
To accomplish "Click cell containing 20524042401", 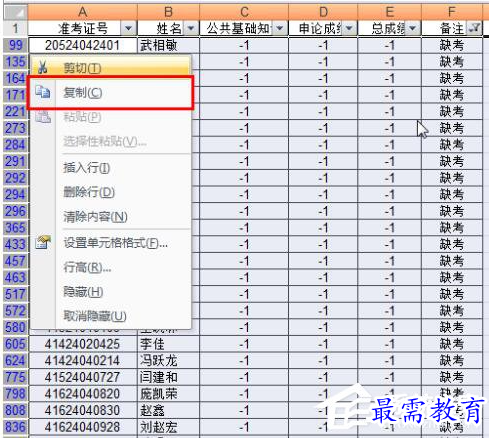I will point(82,45).
